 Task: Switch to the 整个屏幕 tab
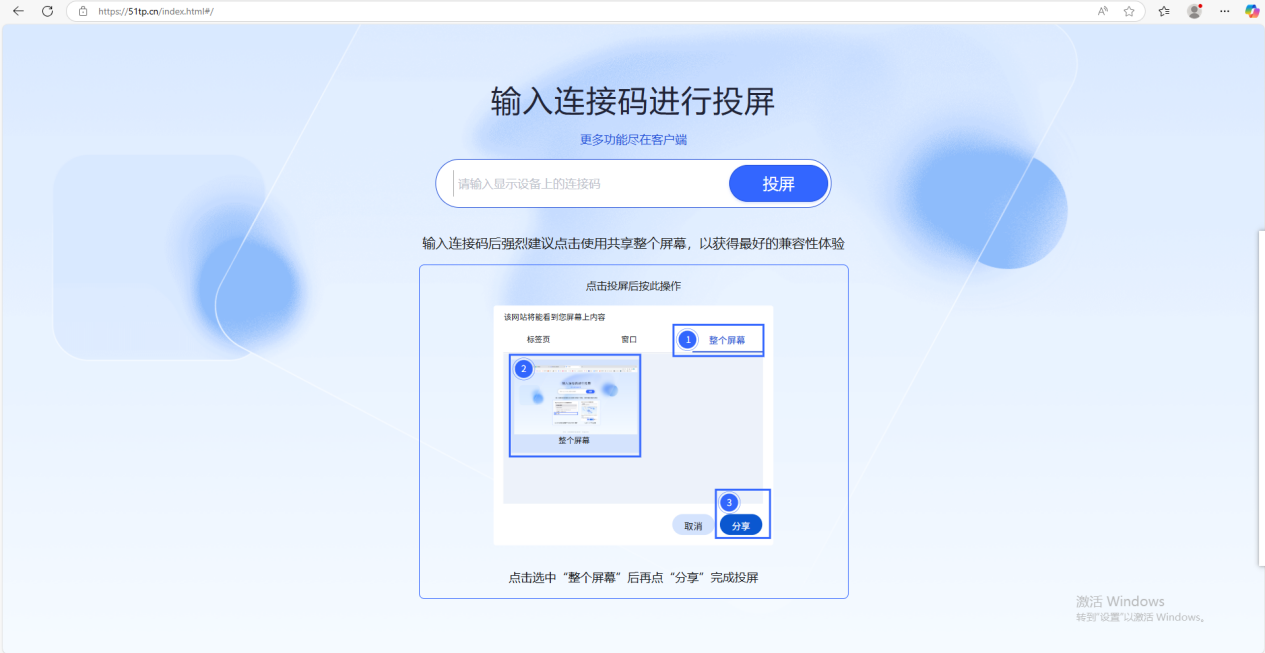[x=726, y=340]
